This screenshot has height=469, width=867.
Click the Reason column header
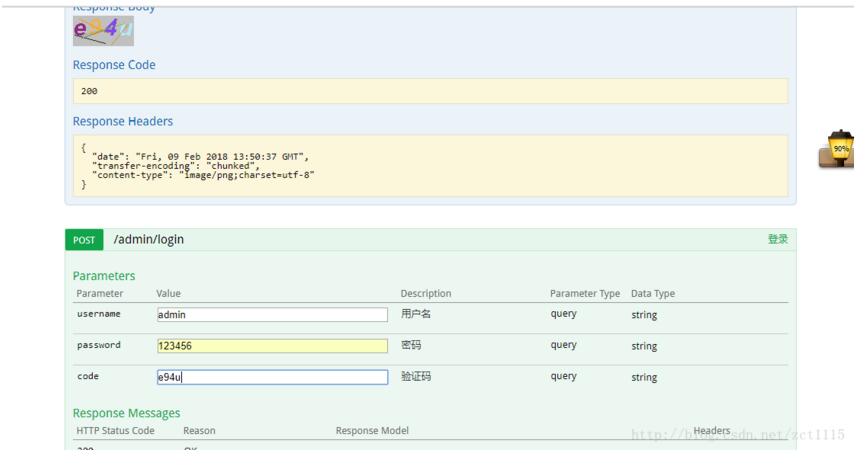(199, 430)
